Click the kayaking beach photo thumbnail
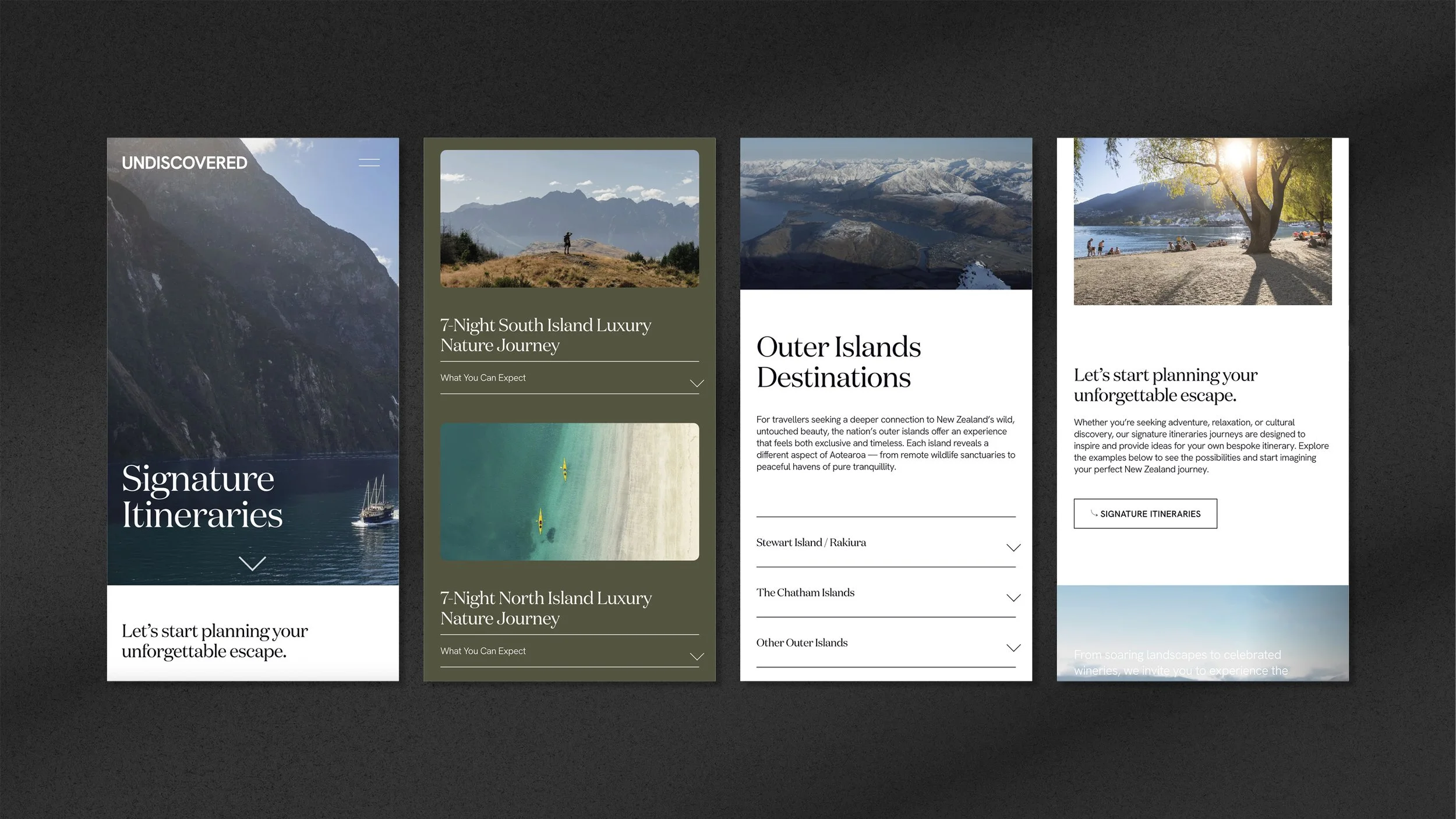The height and width of the screenshot is (819, 1456). [570, 491]
